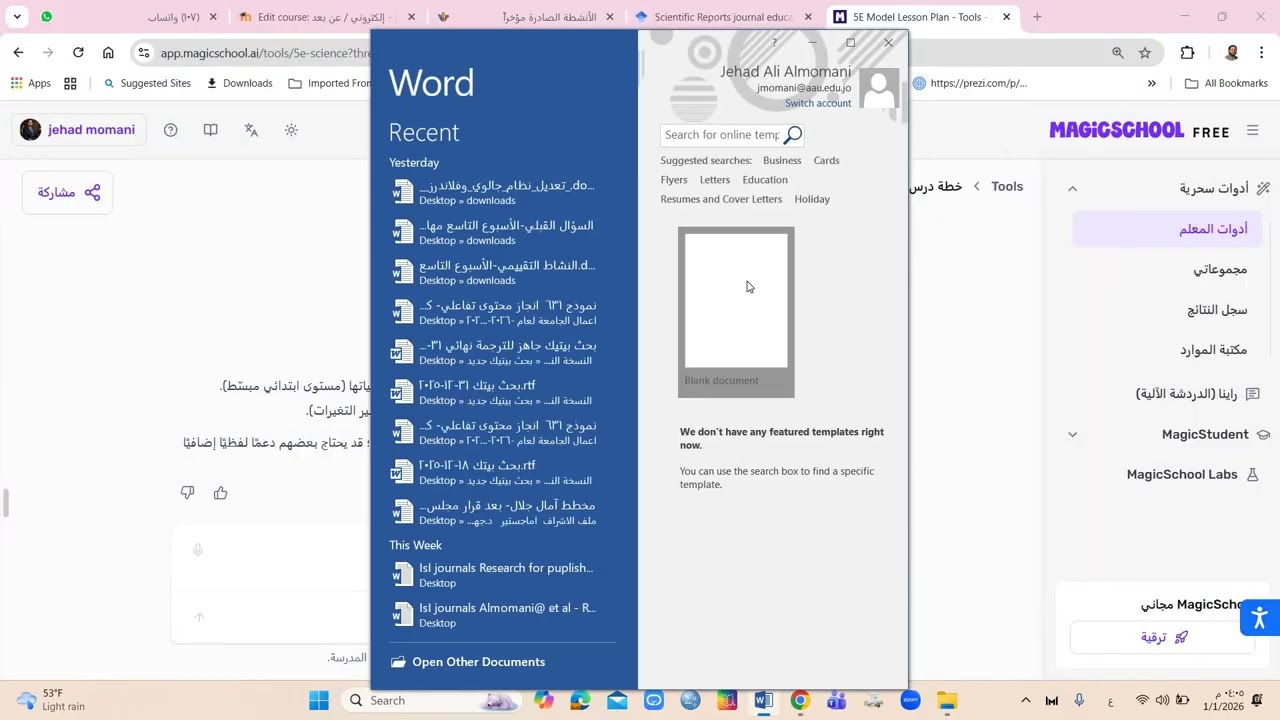Select the Cards suggested search
1280x720 pixels.
click(x=826, y=160)
